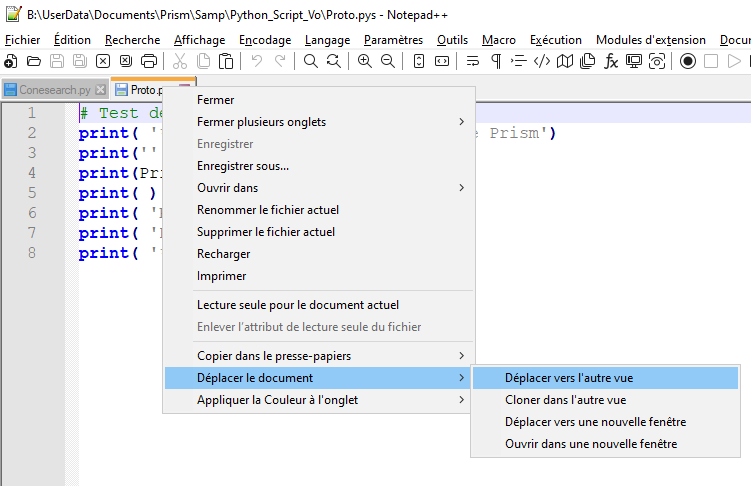Screen dimensions: 751x486
Task: Click 'Déplacer vers une nouvelle fenêtre'
Action: (595, 422)
